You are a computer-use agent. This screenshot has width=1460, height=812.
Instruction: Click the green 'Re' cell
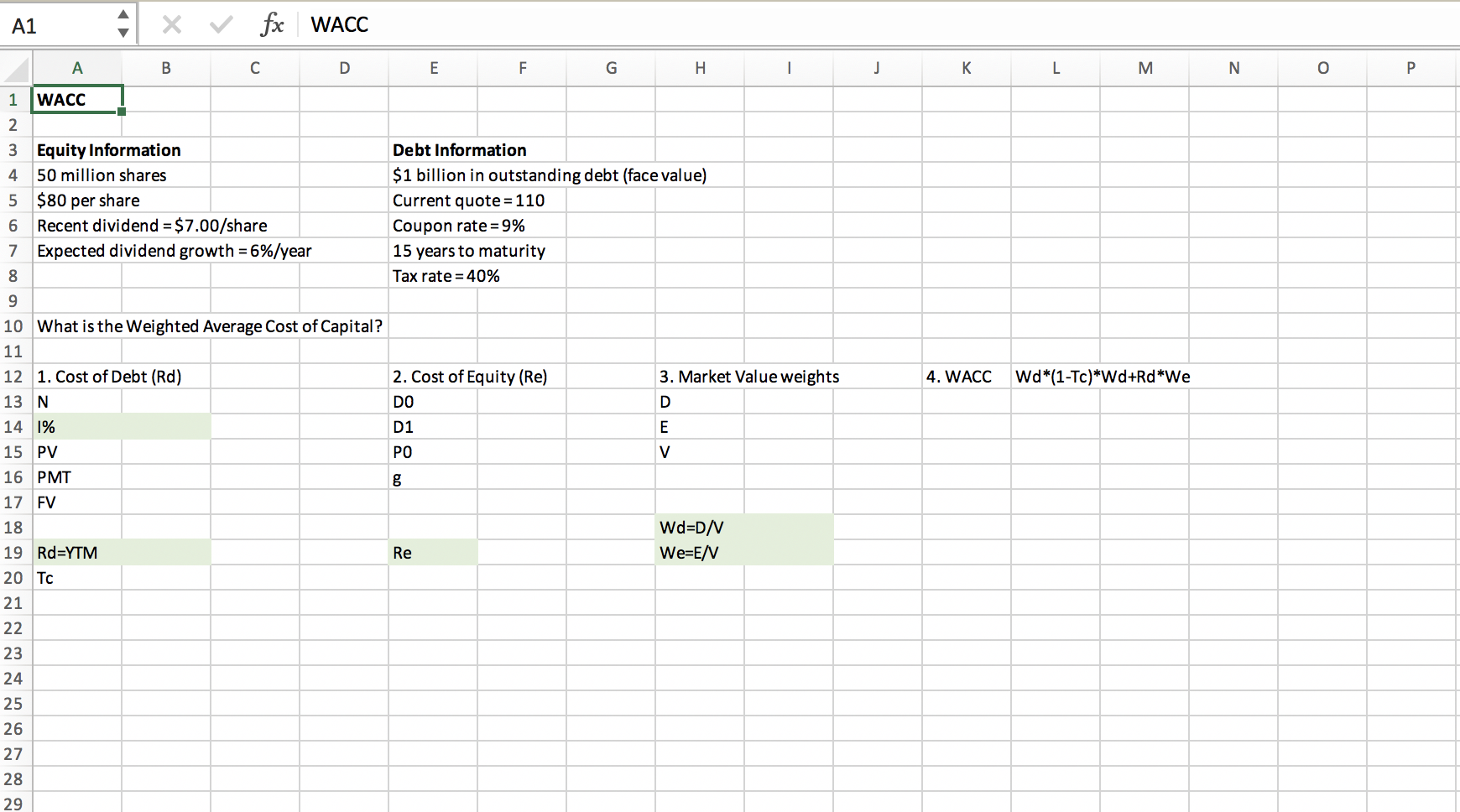tap(434, 553)
